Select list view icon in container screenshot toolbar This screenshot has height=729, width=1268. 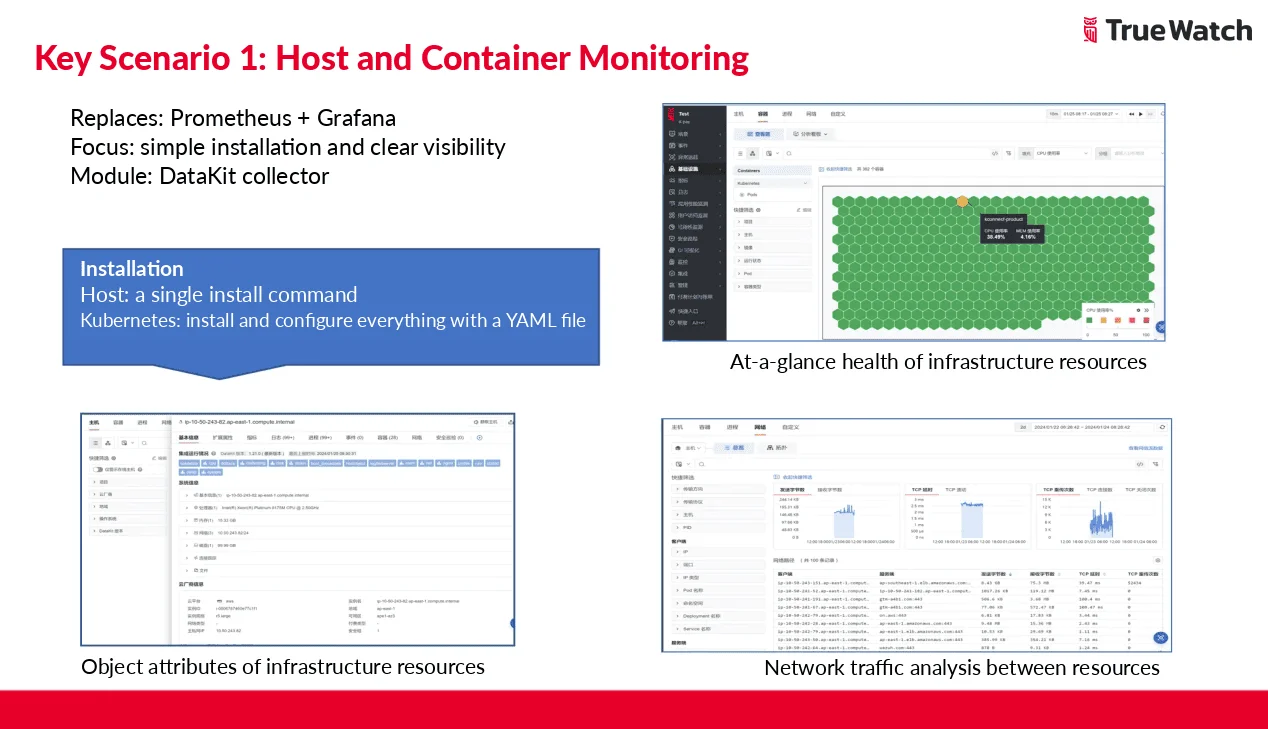[740, 153]
